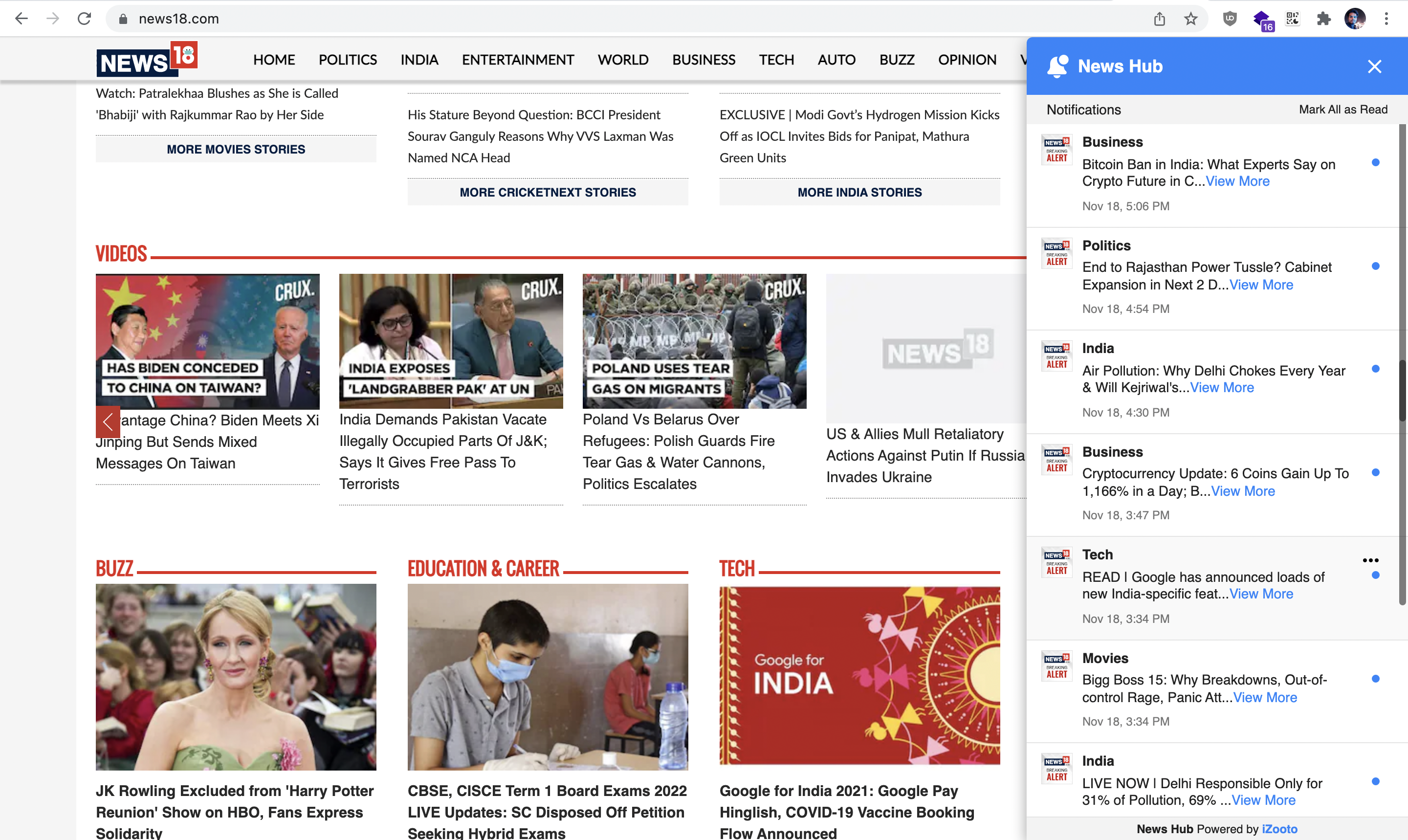Viewport: 1408px width, 840px height.
Task: Open the AUTO nav item
Action: pyautogui.click(x=836, y=60)
